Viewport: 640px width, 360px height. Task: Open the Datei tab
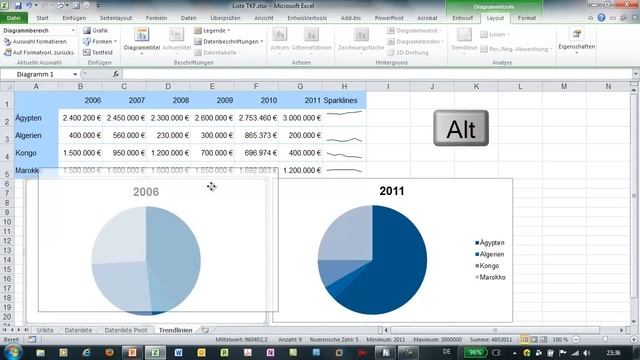13,18
